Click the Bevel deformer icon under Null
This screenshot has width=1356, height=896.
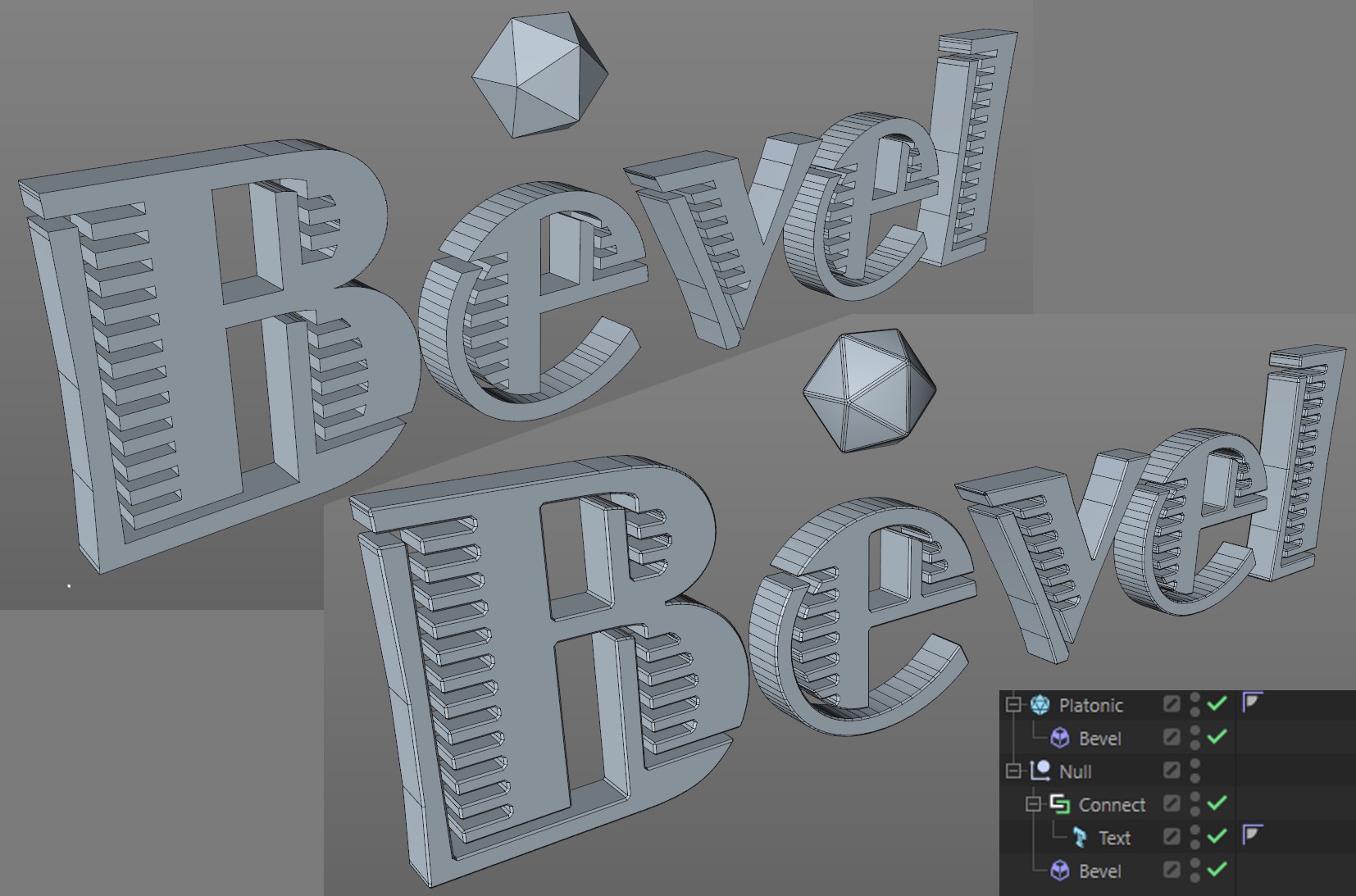point(1060,871)
